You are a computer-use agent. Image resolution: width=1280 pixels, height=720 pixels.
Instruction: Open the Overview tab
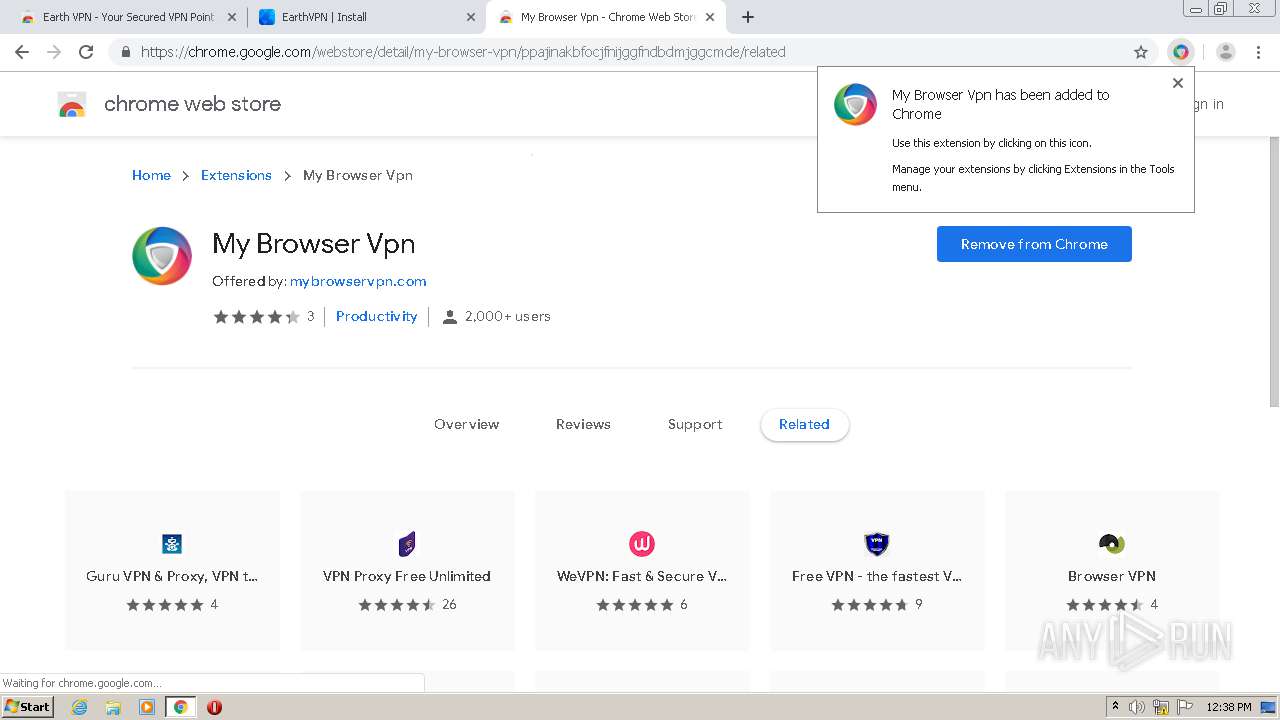466,424
